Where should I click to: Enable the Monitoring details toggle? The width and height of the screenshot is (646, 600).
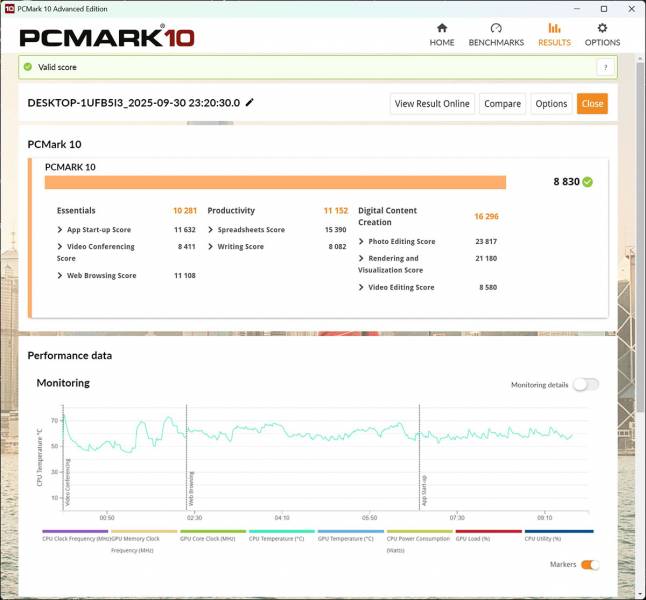(x=585, y=385)
